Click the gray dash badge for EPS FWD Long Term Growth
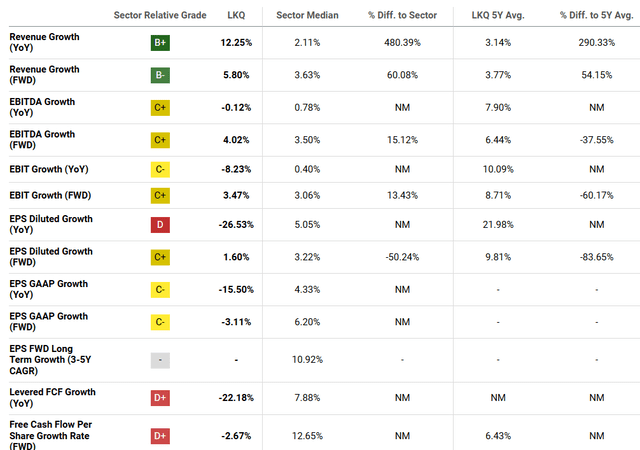Image resolution: width=640 pixels, height=450 pixels. 160,358
